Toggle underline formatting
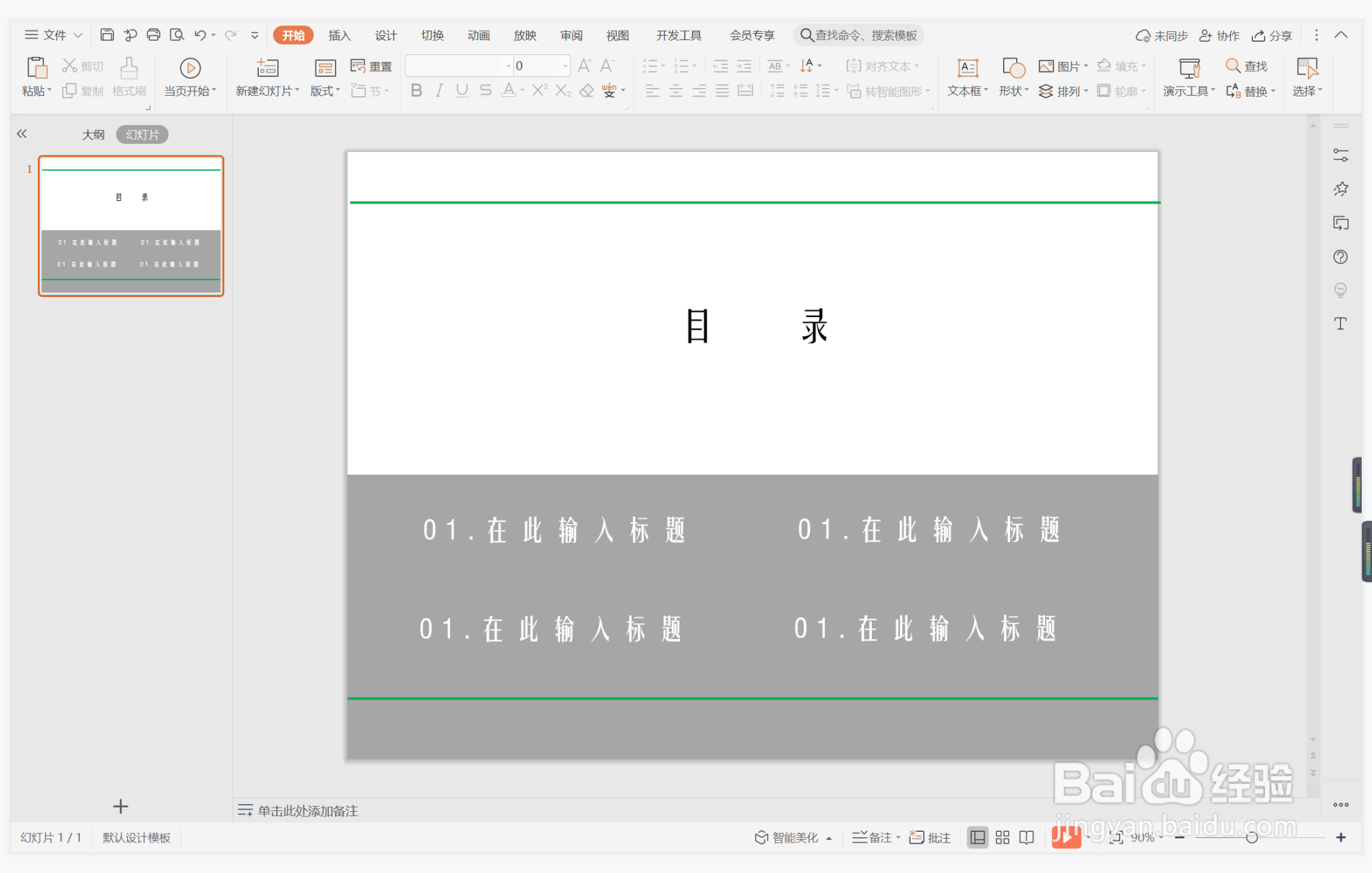 462,90
